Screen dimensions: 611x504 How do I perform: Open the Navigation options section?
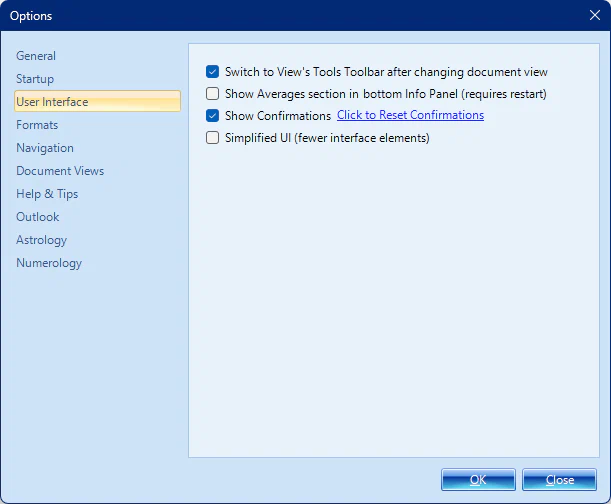coord(45,148)
